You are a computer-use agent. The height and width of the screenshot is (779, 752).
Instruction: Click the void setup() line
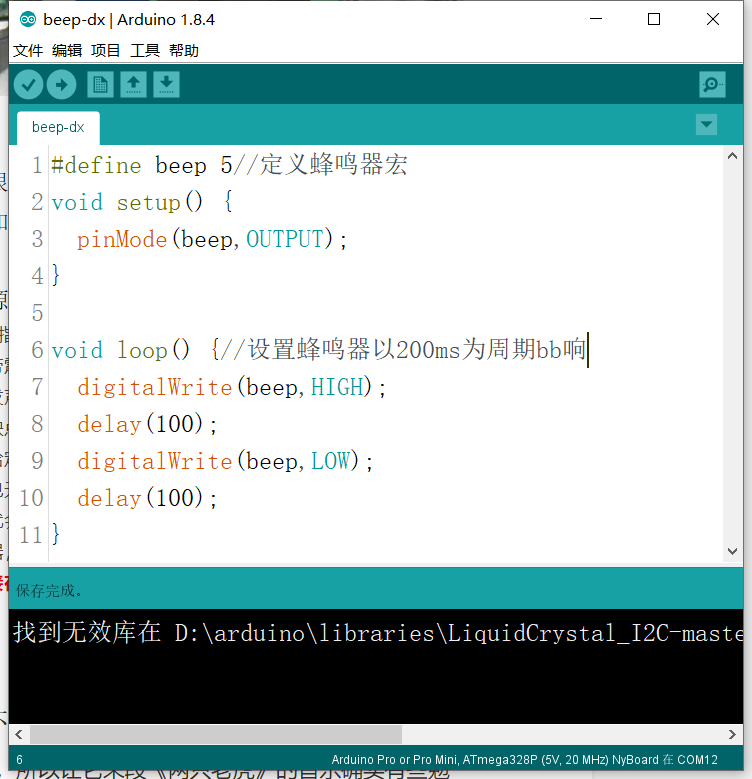coord(142,202)
